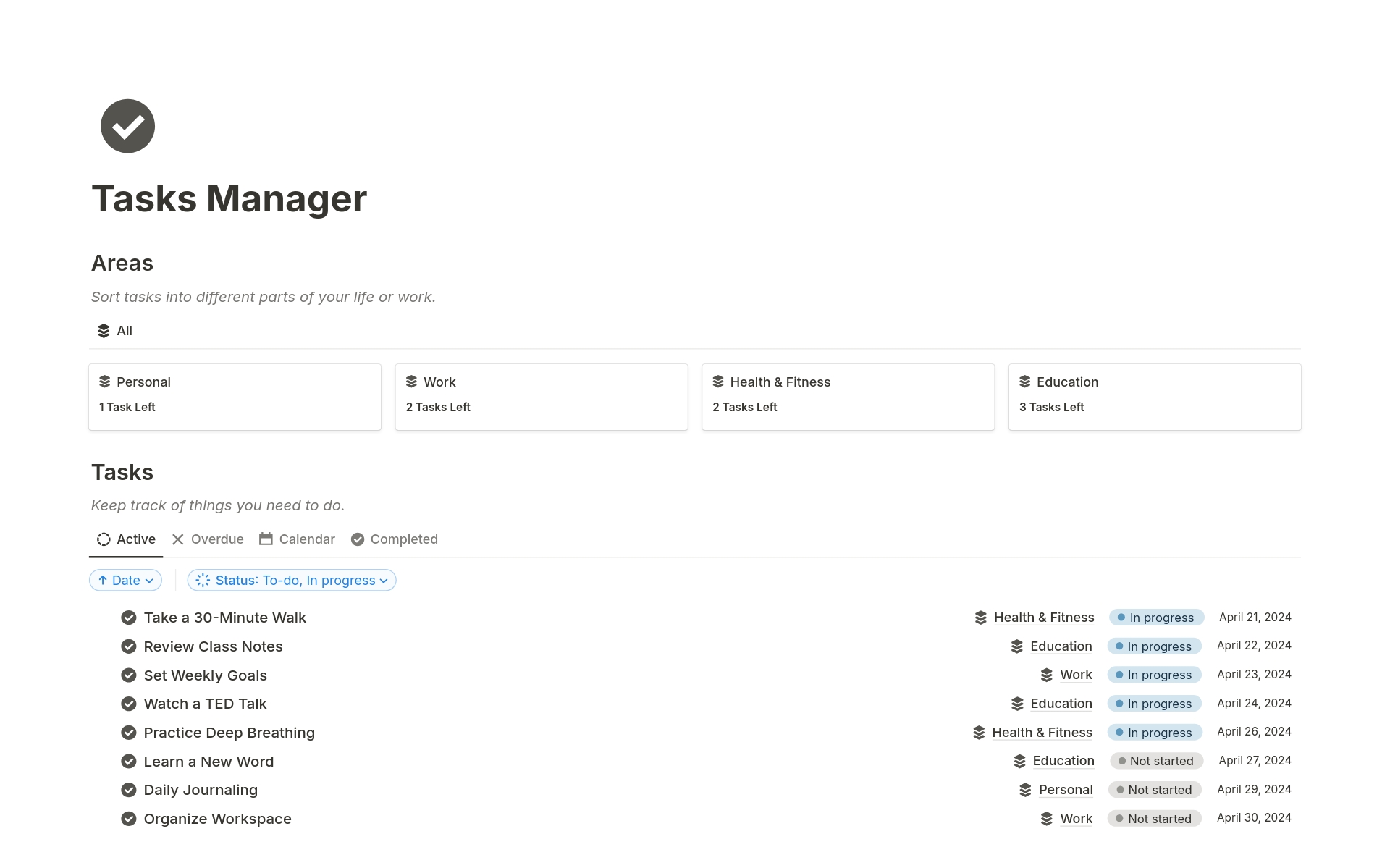
Task: Select the Active tasks tab
Action: pos(127,539)
